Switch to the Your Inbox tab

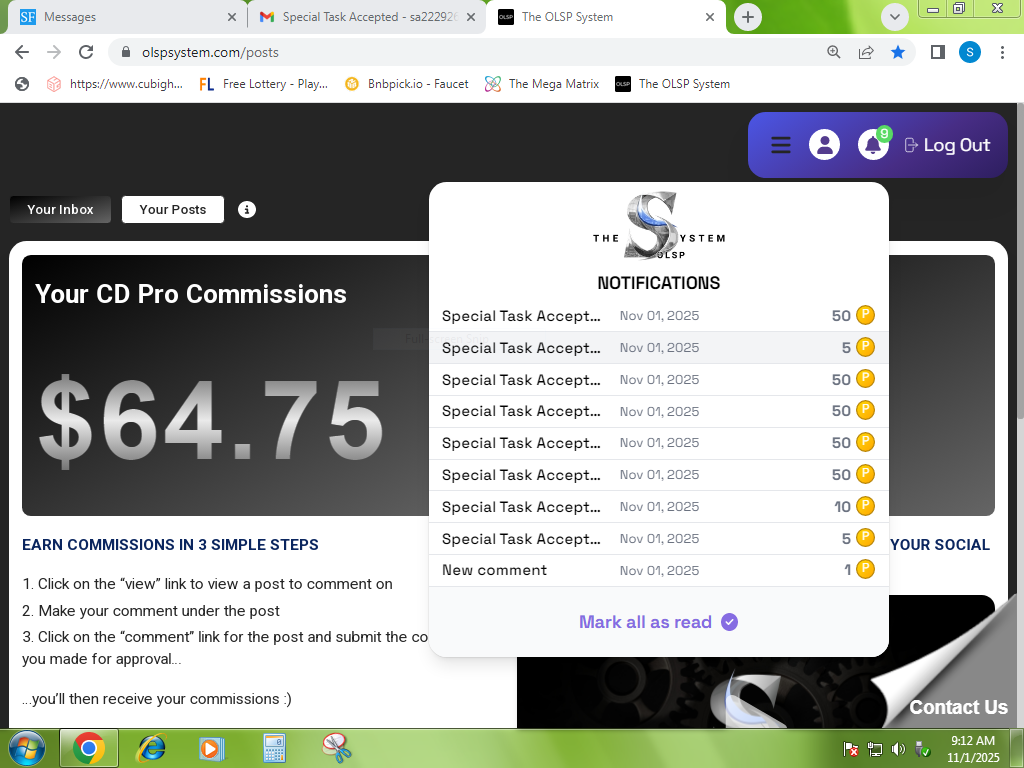point(60,209)
